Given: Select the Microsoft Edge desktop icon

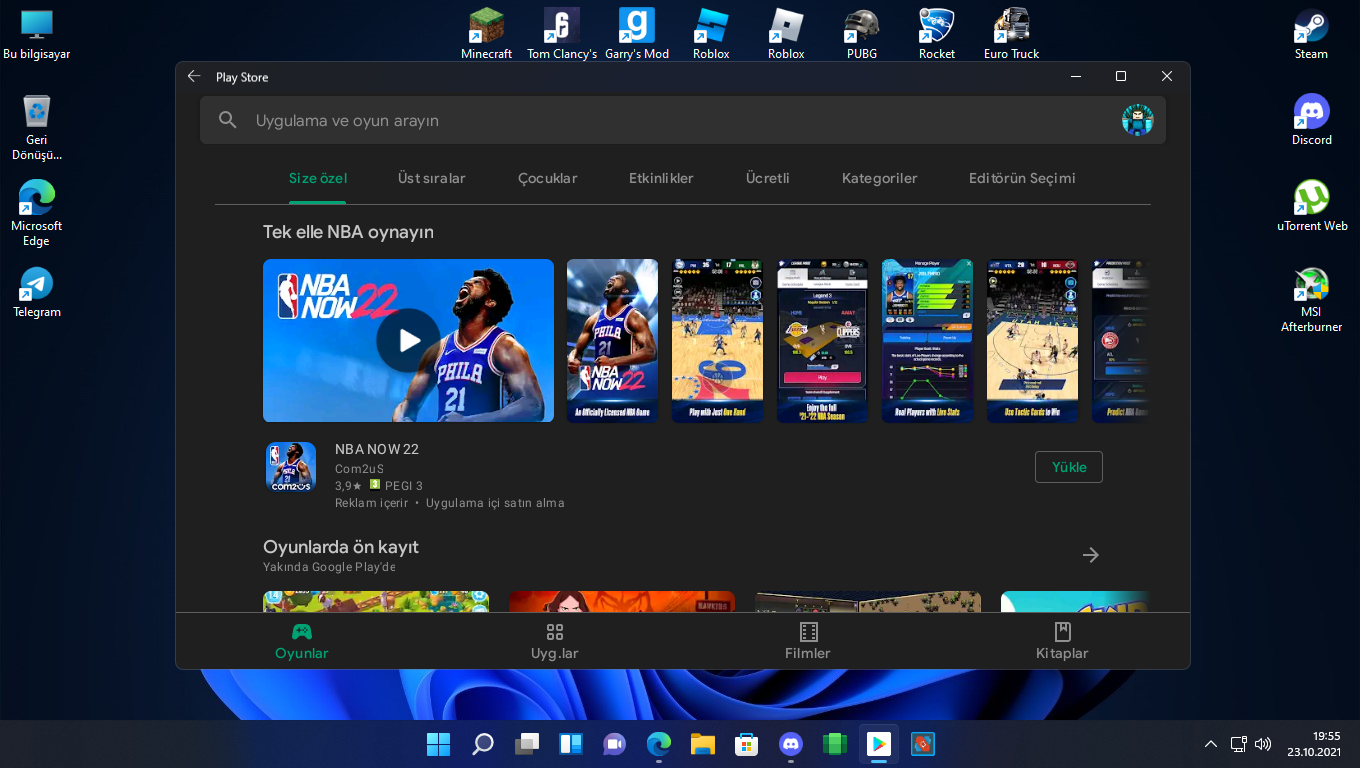Looking at the screenshot, I should [37, 213].
